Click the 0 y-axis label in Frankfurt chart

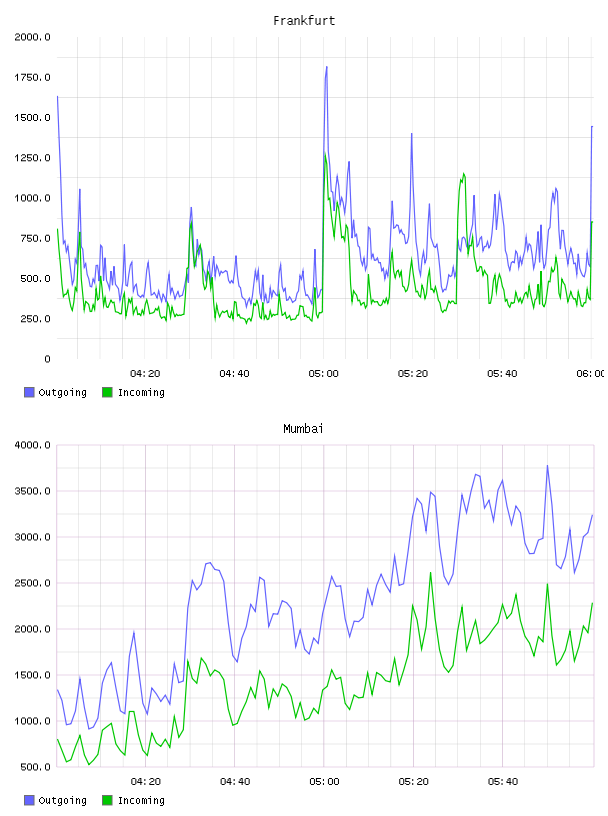(x=47, y=359)
